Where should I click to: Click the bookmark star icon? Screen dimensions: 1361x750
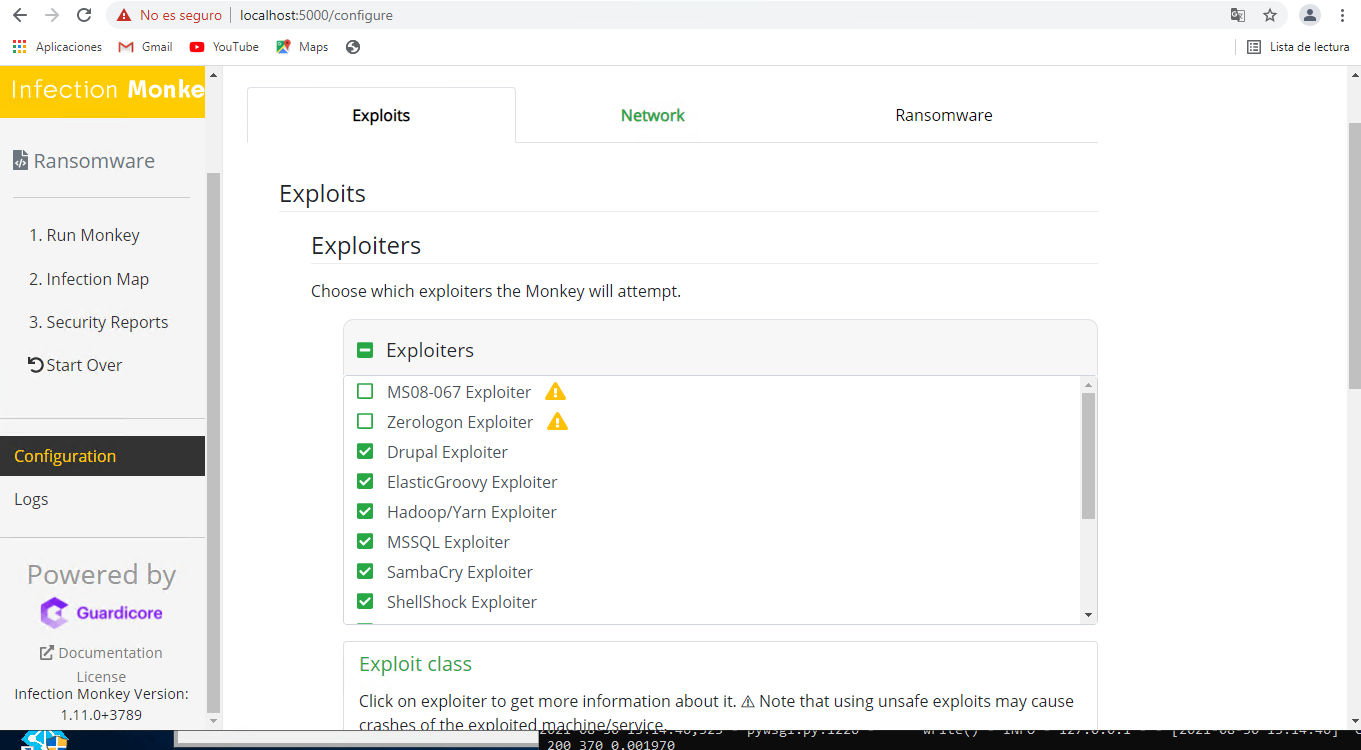pos(1270,15)
